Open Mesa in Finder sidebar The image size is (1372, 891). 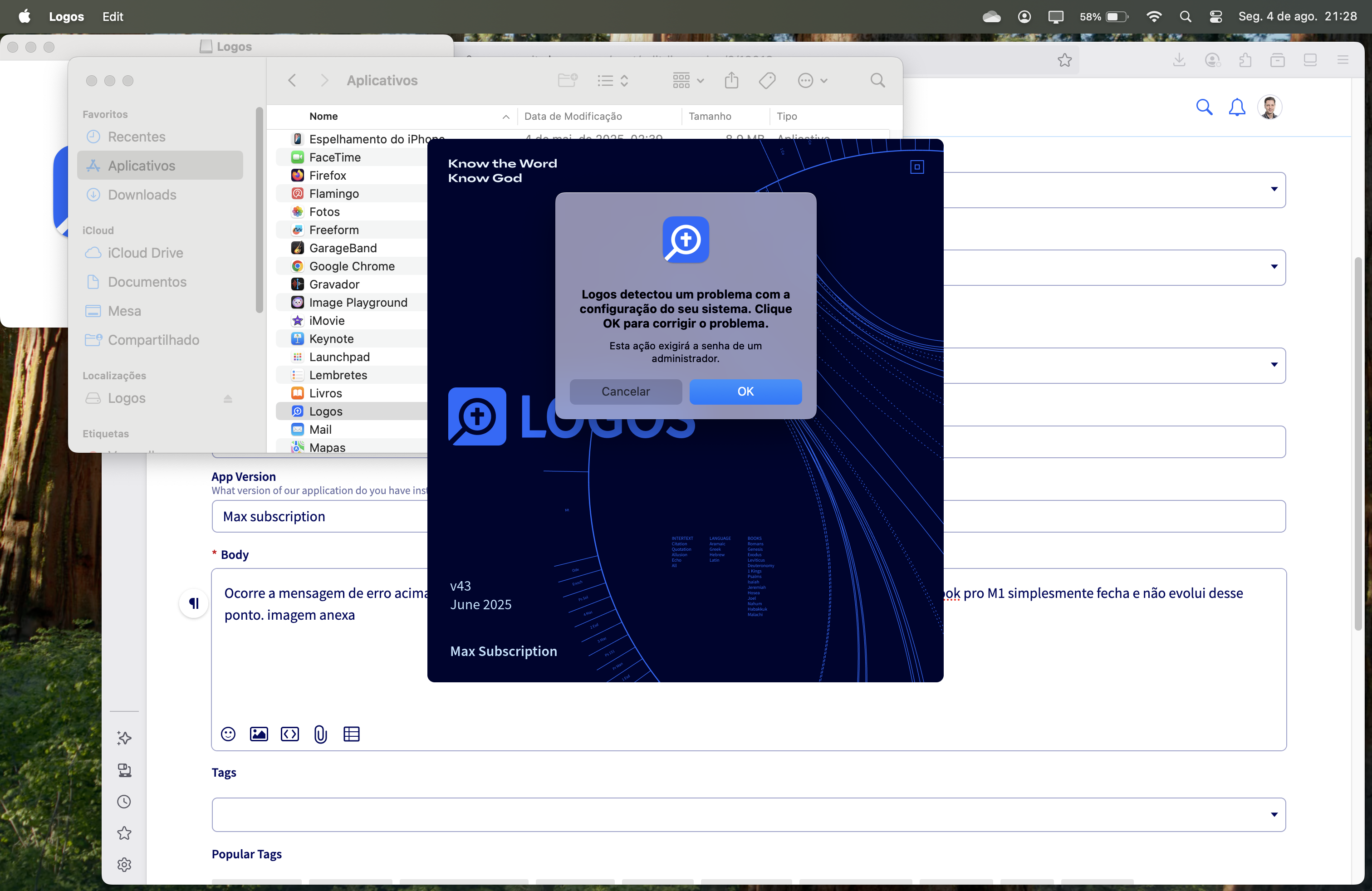160,311
